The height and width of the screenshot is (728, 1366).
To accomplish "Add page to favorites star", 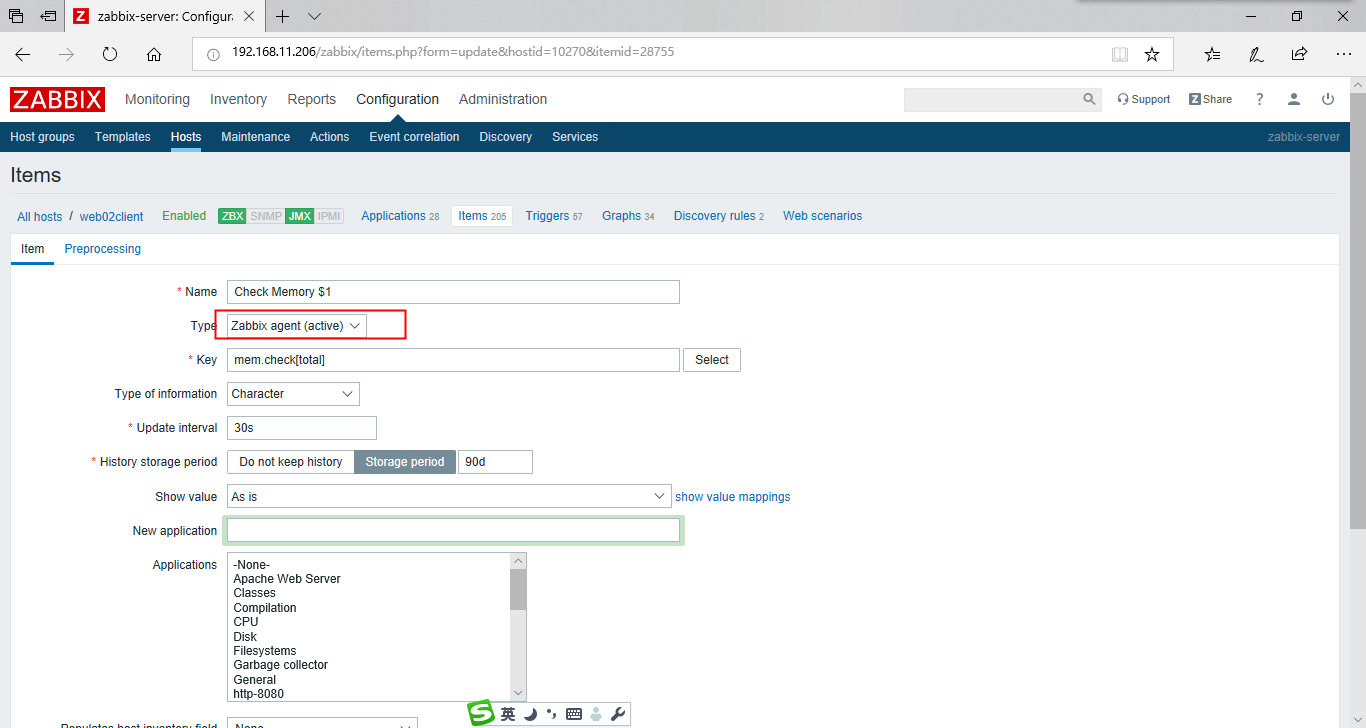I will (x=1152, y=54).
